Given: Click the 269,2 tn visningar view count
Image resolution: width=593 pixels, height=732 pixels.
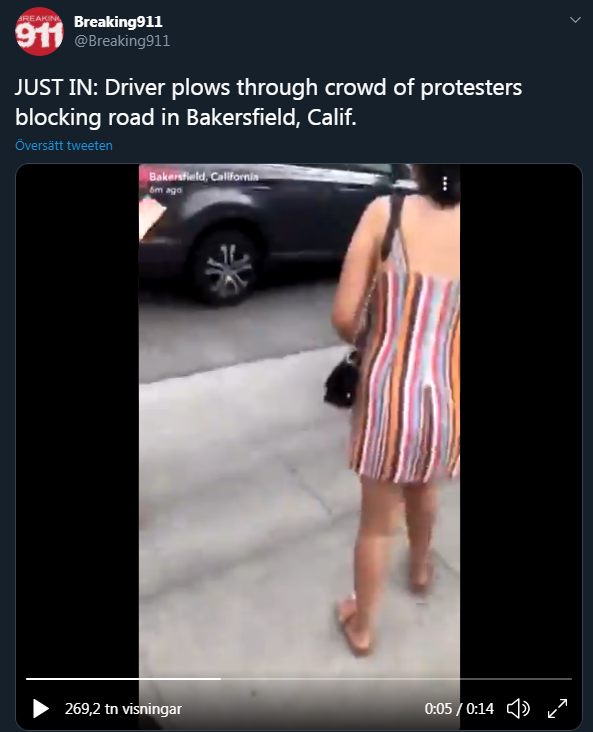Looking at the screenshot, I should 123,709.
